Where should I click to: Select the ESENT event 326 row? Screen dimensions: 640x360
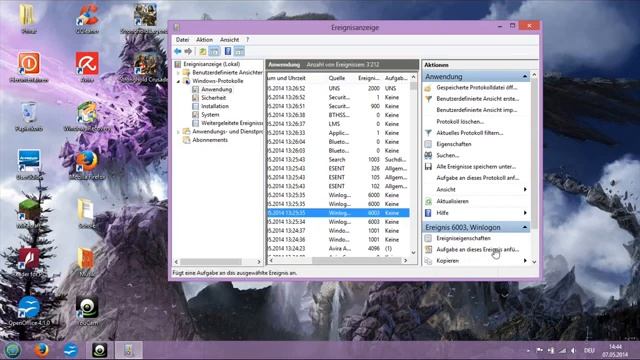[338, 169]
